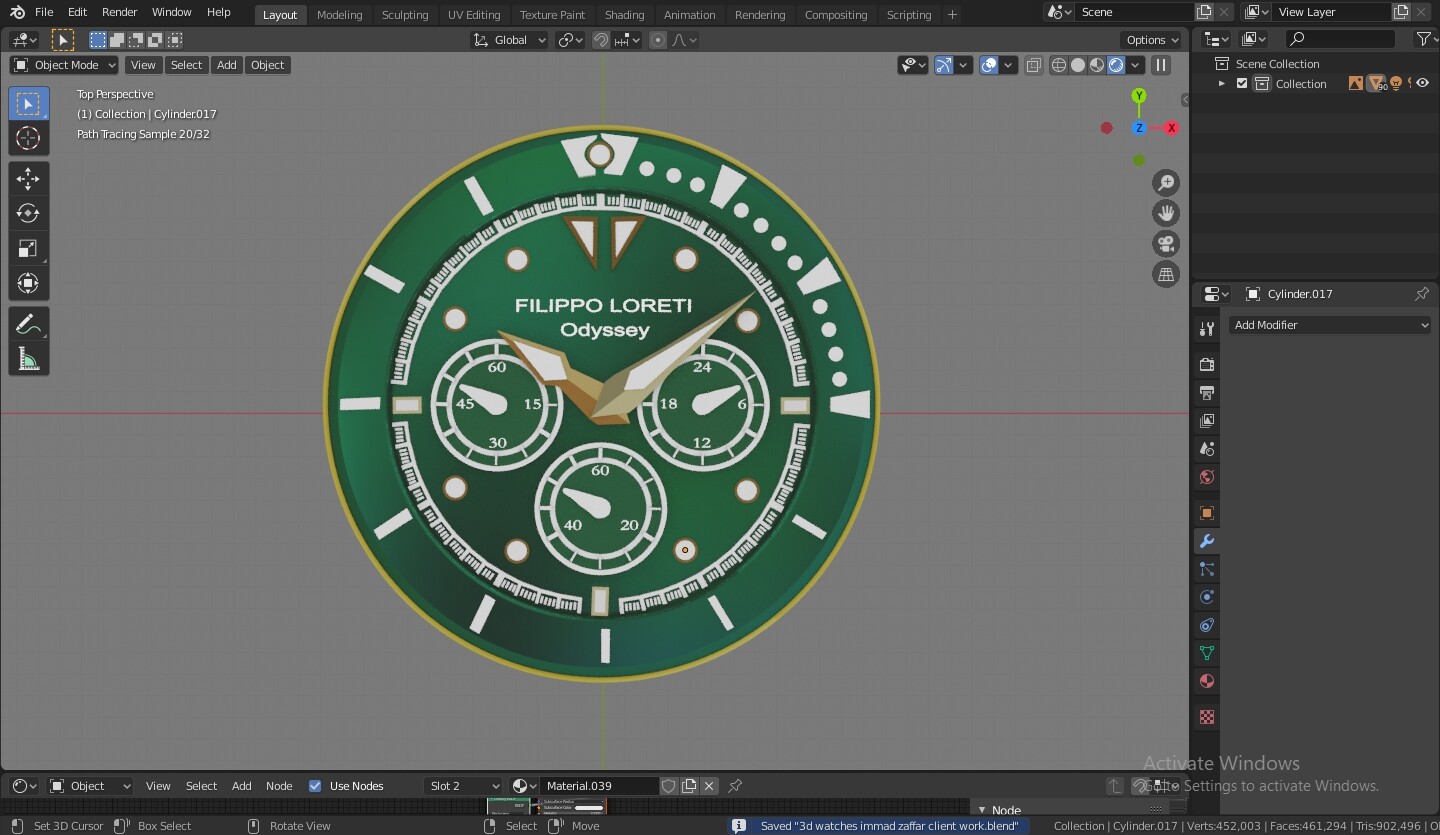Toggle Show Overlays button
The height and width of the screenshot is (835, 1440).
coord(989,65)
